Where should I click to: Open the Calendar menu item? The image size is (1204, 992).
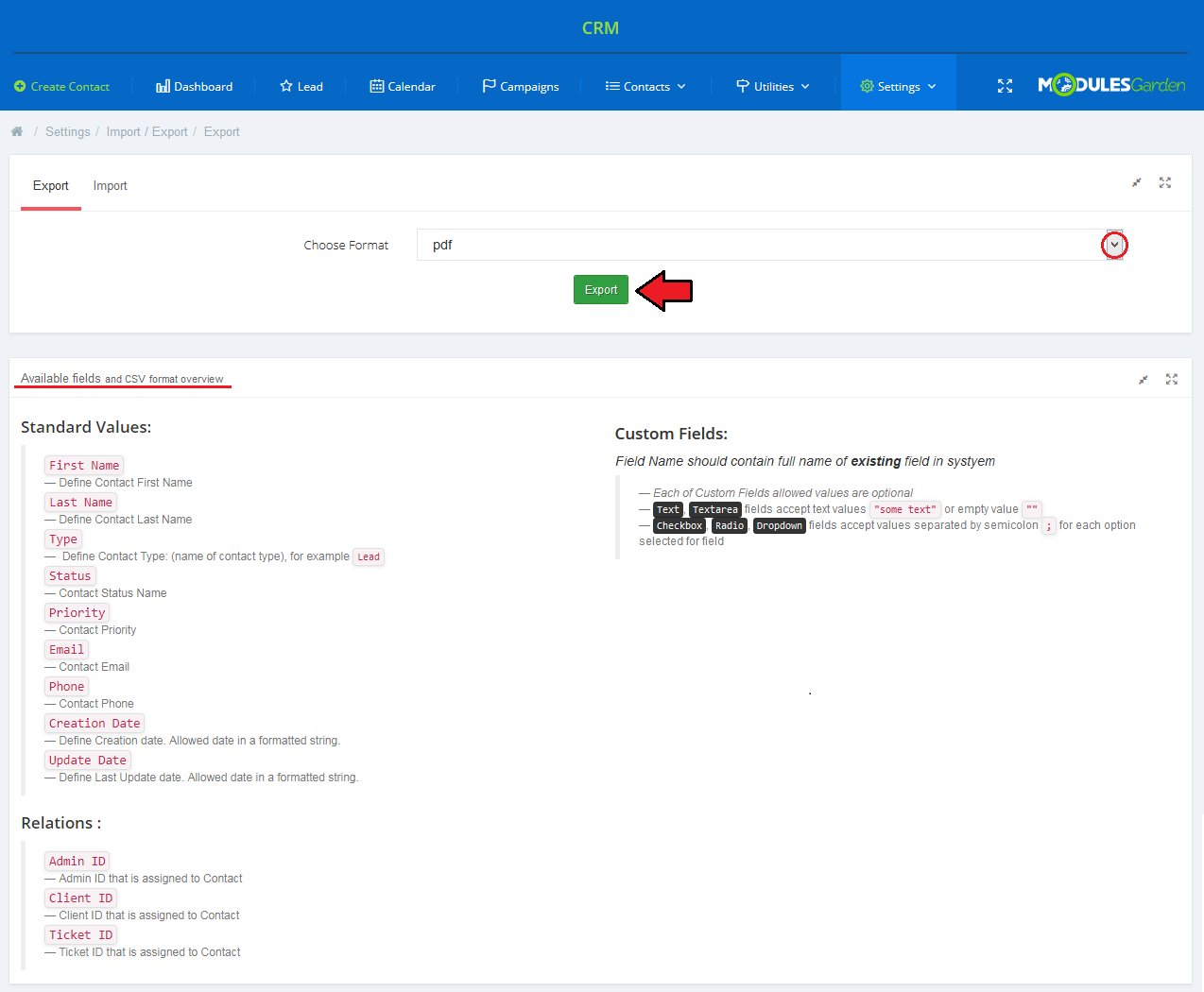[x=403, y=86]
